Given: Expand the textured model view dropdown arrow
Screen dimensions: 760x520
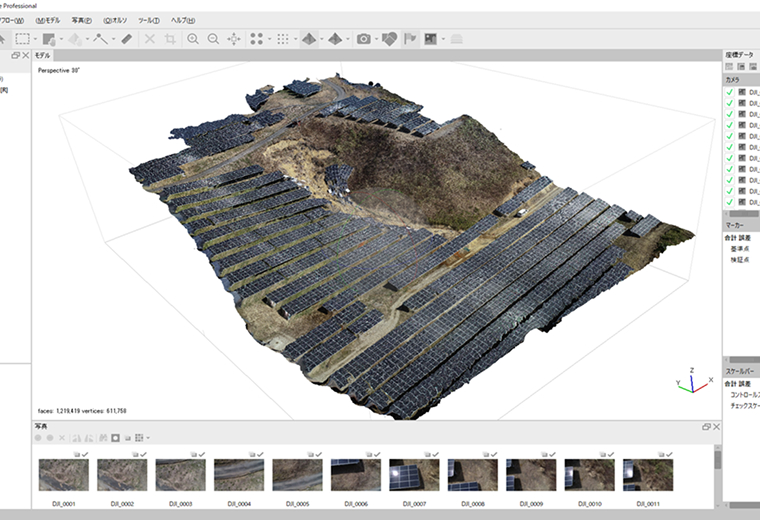Looking at the screenshot, I should [x=321, y=39].
